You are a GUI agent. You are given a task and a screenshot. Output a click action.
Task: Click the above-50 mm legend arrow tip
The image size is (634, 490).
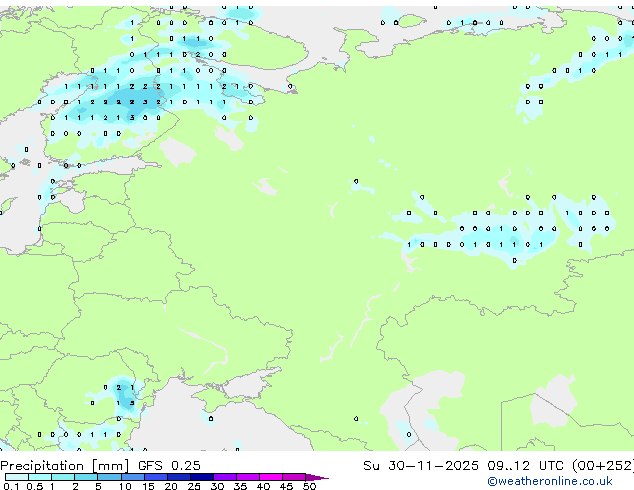[x=317, y=477]
